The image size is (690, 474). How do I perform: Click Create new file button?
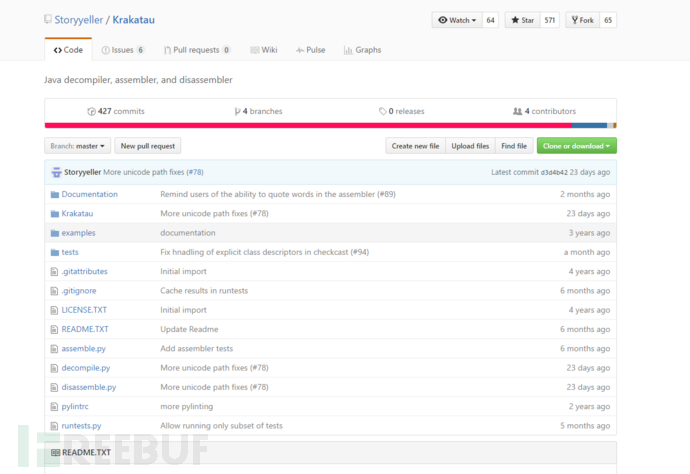click(415, 146)
